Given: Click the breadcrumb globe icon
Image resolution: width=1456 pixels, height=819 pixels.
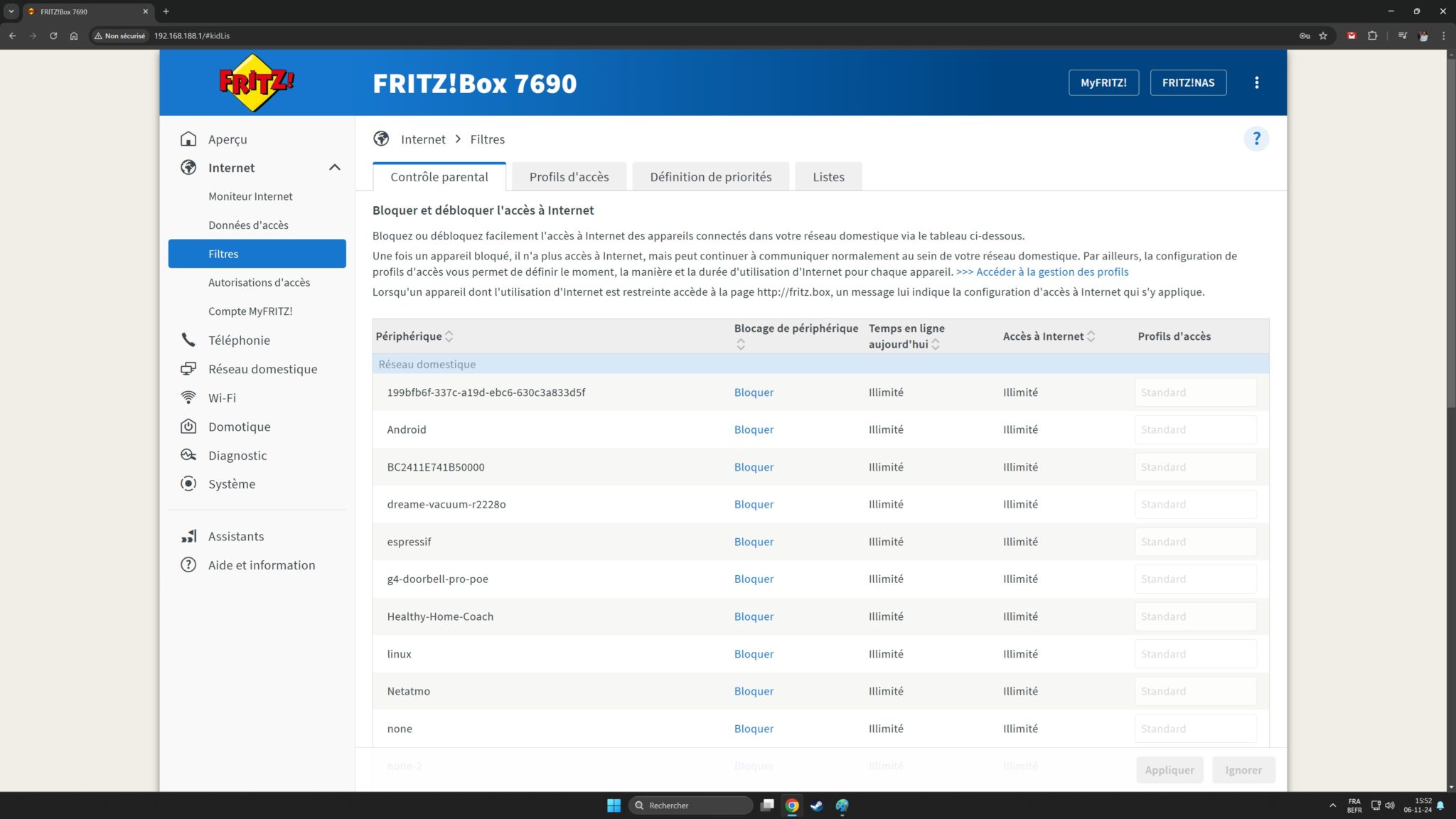Looking at the screenshot, I should click(x=381, y=139).
